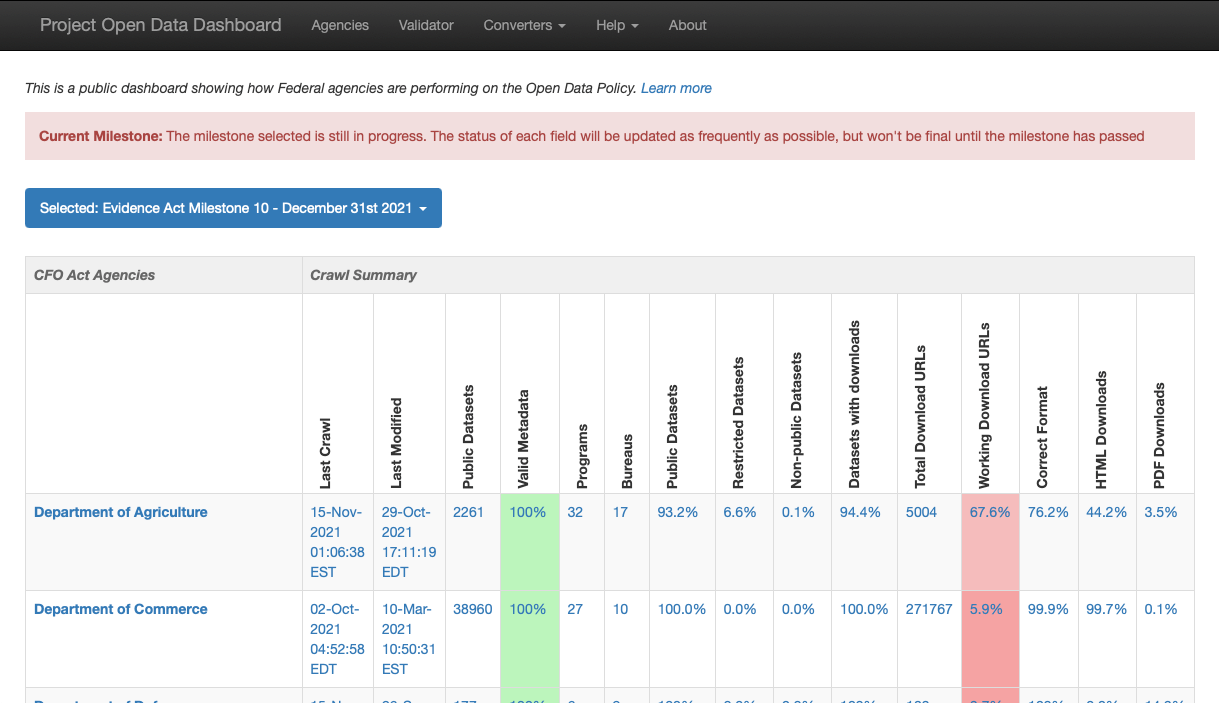Click the Total Download URLs value 271767

(x=929, y=608)
